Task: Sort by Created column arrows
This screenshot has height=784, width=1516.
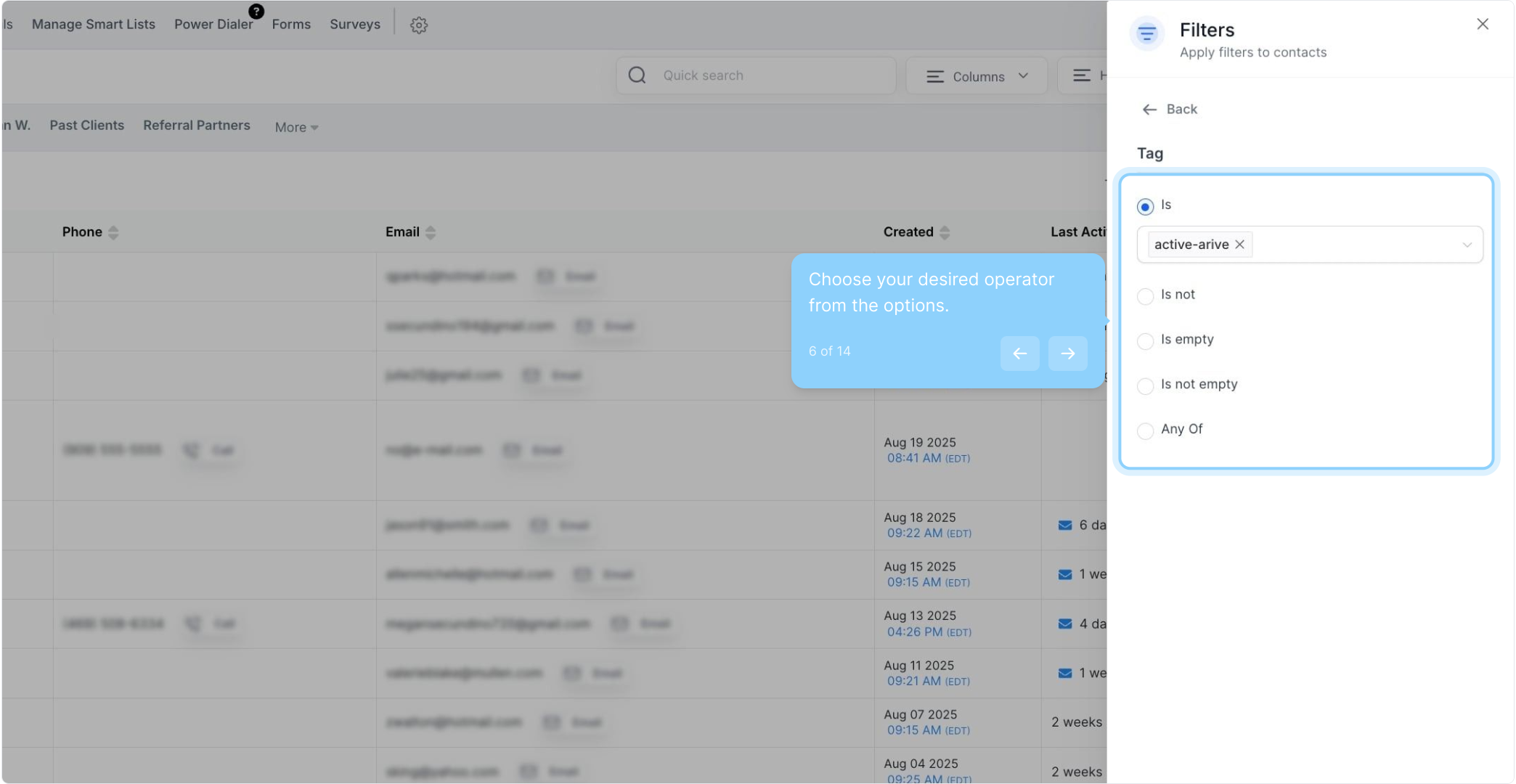Action: pyautogui.click(x=945, y=232)
